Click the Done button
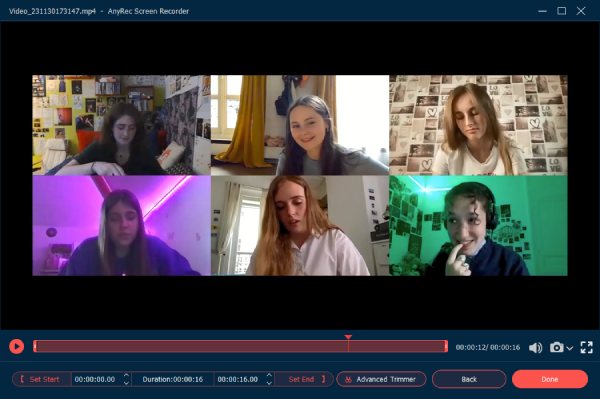This screenshot has width=600, height=399. pos(550,379)
